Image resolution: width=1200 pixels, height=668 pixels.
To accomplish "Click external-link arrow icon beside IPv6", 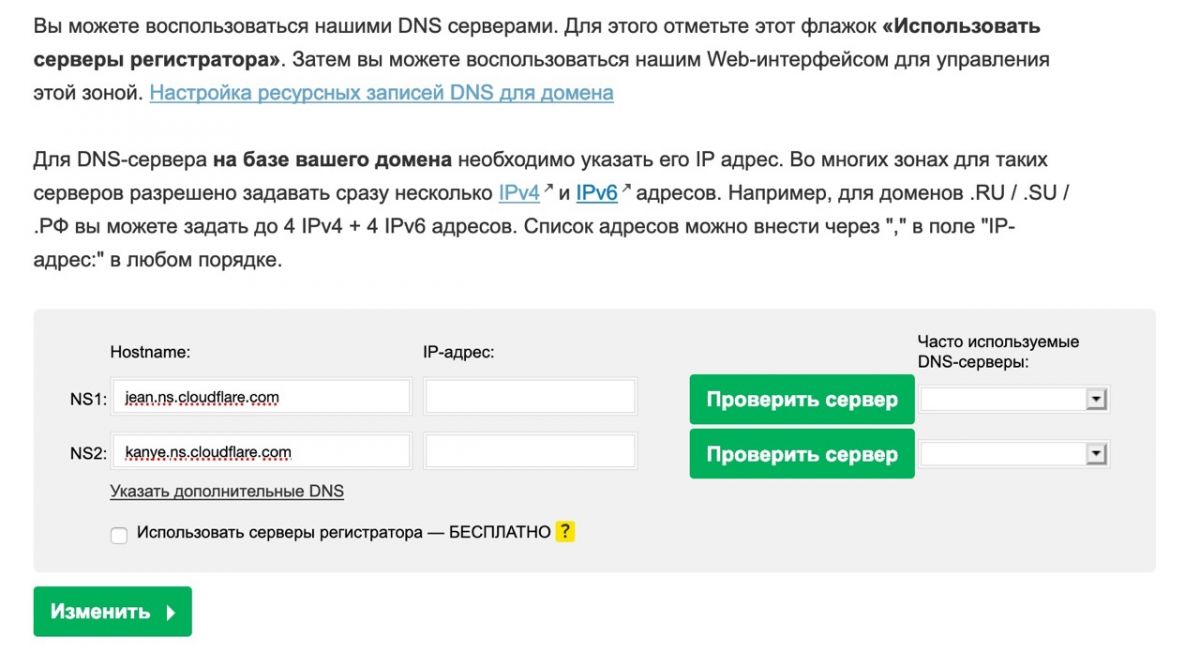I will click(626, 187).
